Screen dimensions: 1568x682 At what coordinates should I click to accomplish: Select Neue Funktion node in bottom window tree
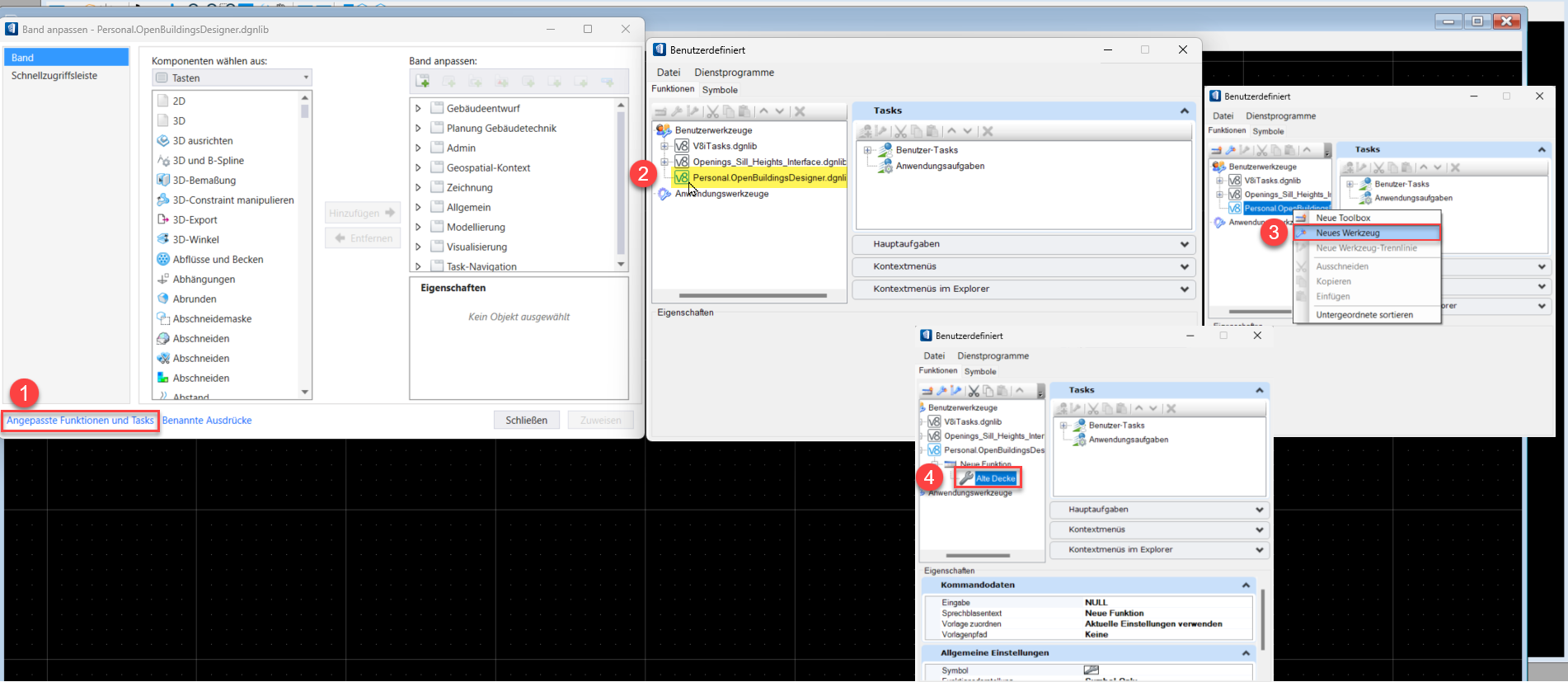(985, 464)
